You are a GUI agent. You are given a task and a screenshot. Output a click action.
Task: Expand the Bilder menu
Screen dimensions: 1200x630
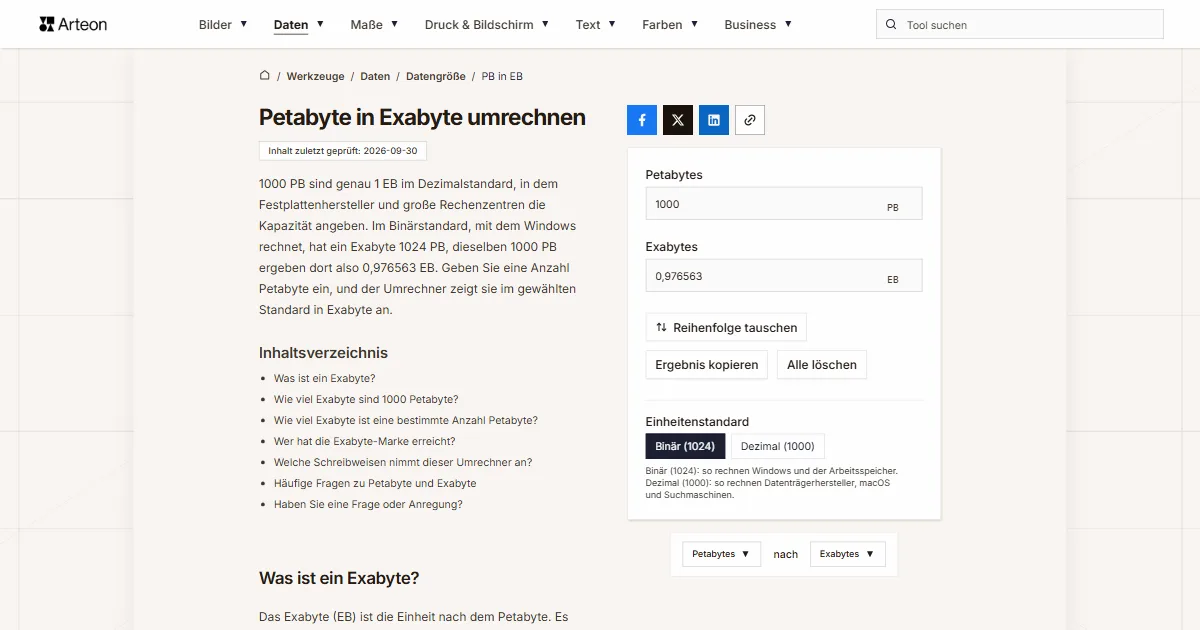tap(223, 24)
